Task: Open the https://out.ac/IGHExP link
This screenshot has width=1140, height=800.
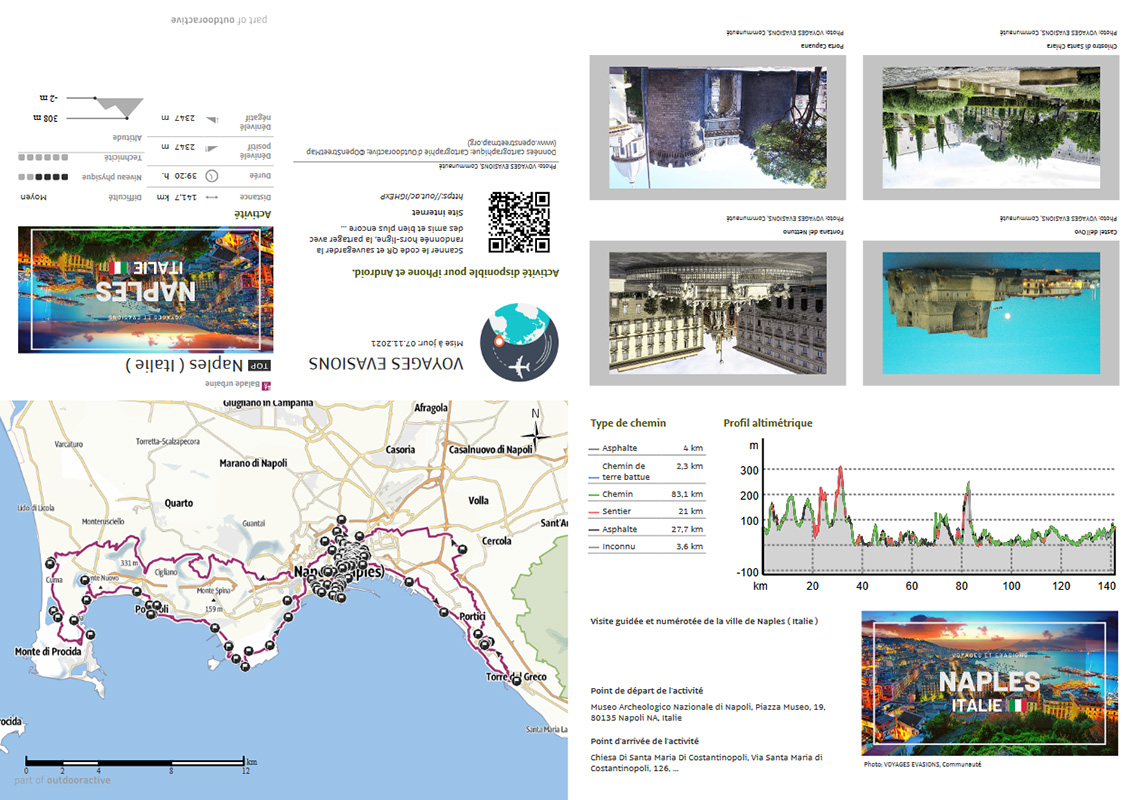Action: [421, 196]
